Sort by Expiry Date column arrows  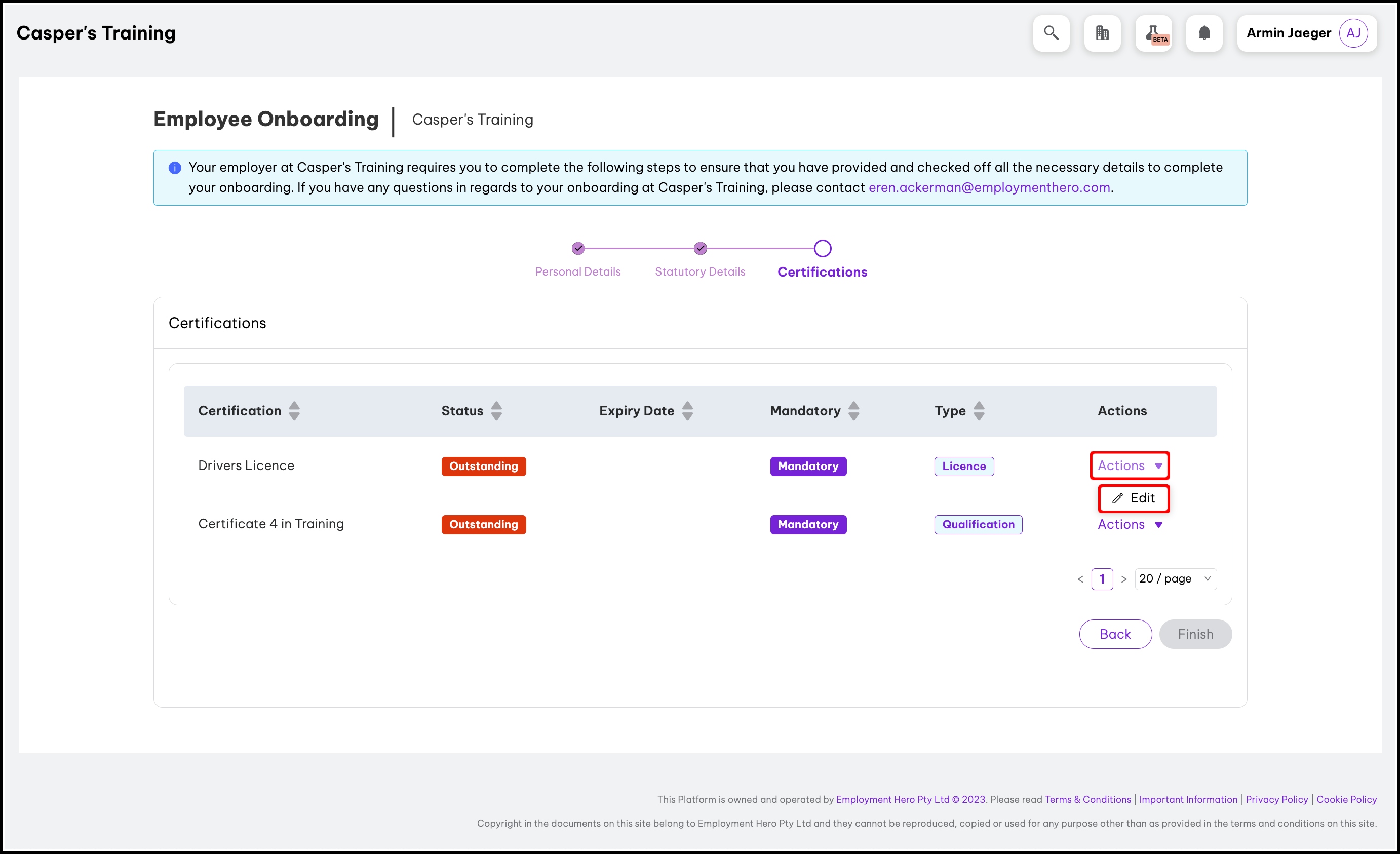pos(687,411)
